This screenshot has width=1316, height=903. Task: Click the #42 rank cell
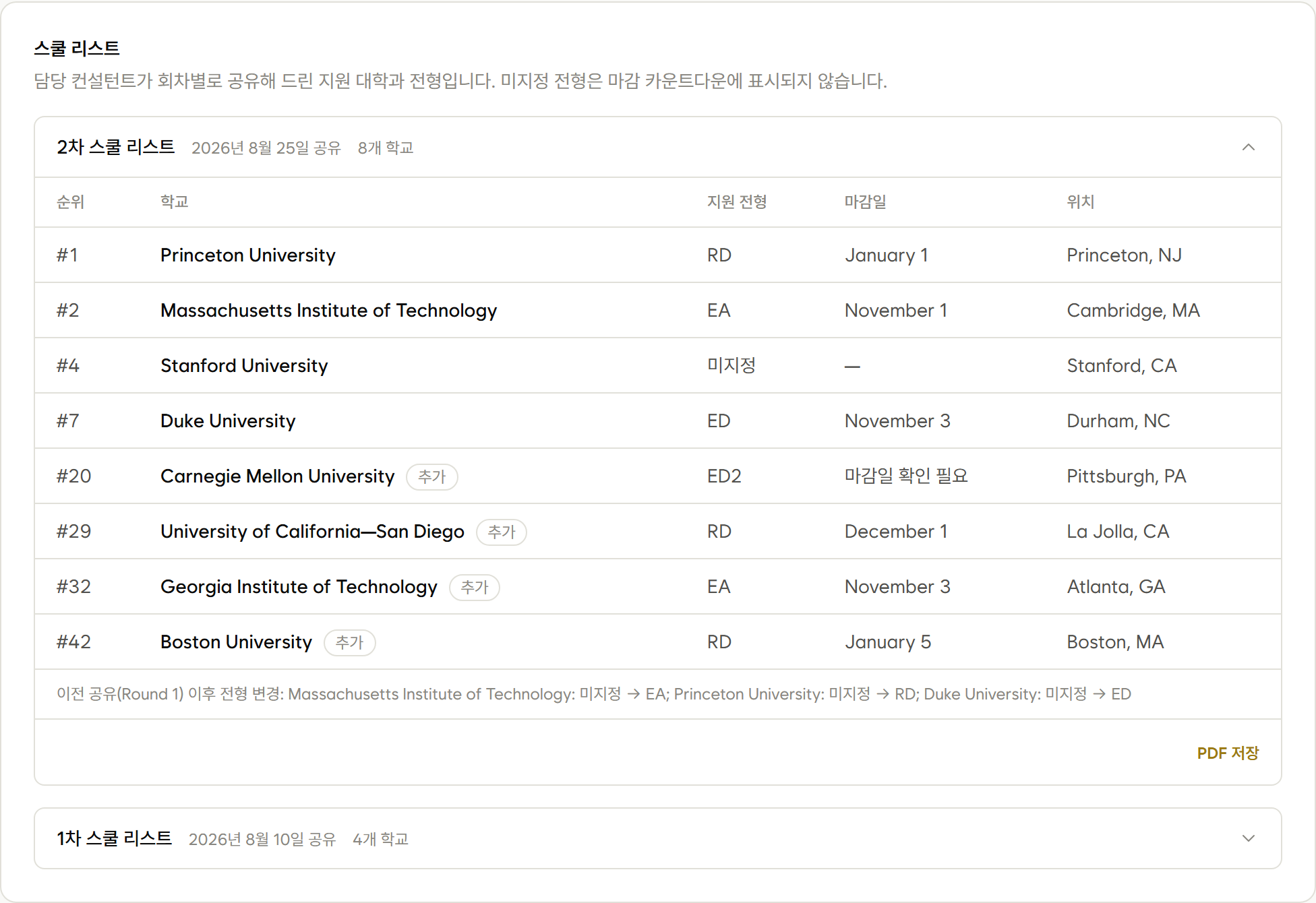[73, 642]
